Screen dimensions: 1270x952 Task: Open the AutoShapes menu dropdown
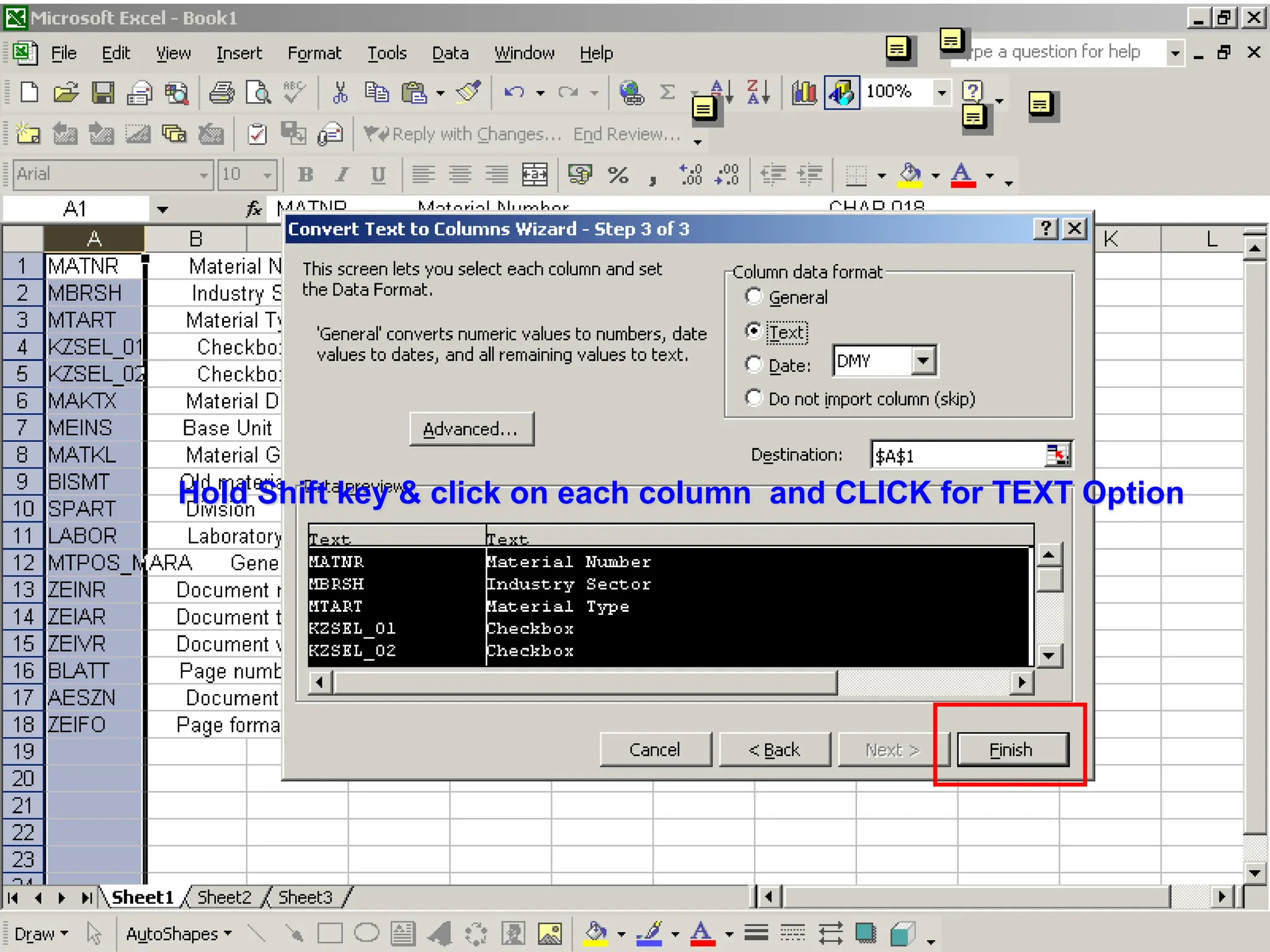click(179, 933)
